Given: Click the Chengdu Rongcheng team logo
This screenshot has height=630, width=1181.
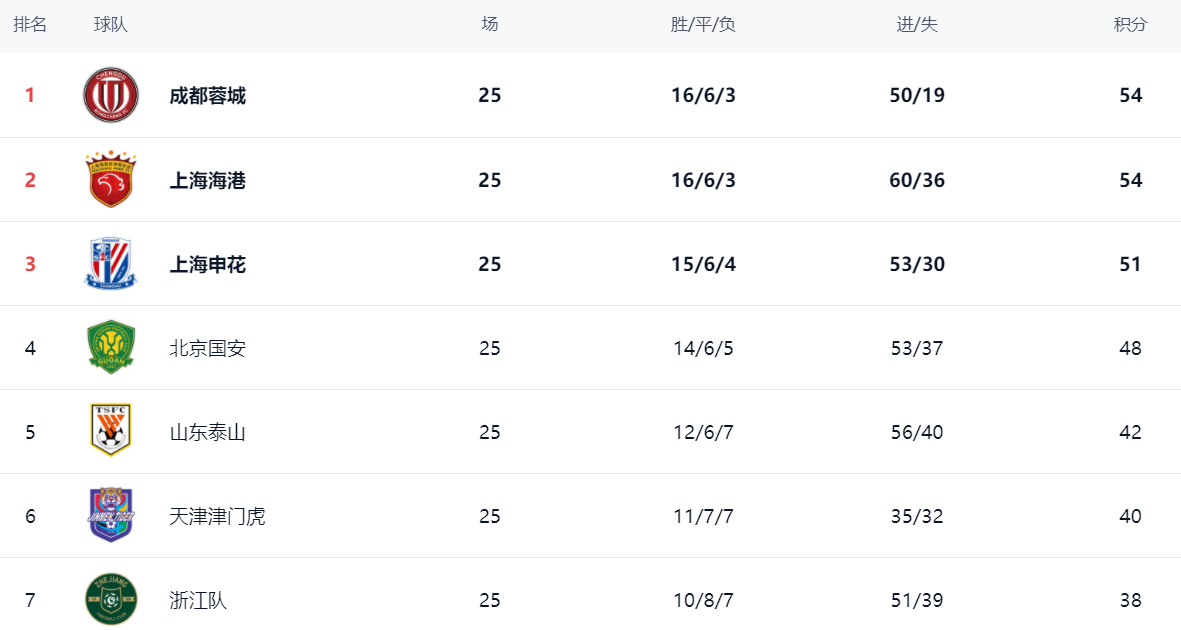Looking at the screenshot, I should coord(111,95).
